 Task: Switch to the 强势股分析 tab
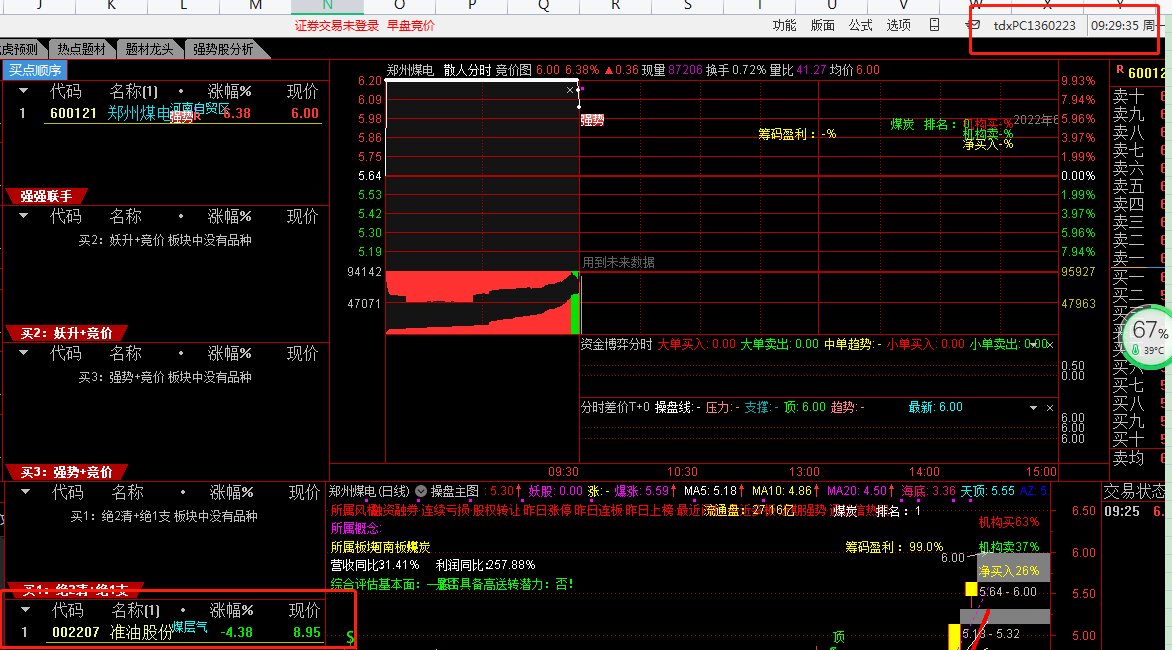pyautogui.click(x=223, y=49)
